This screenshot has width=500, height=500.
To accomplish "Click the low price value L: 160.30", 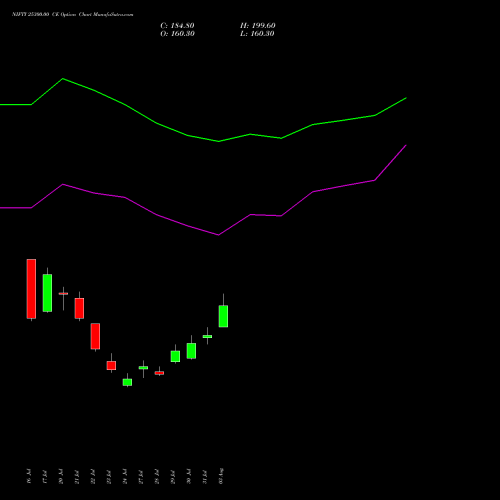I will 257,34.
